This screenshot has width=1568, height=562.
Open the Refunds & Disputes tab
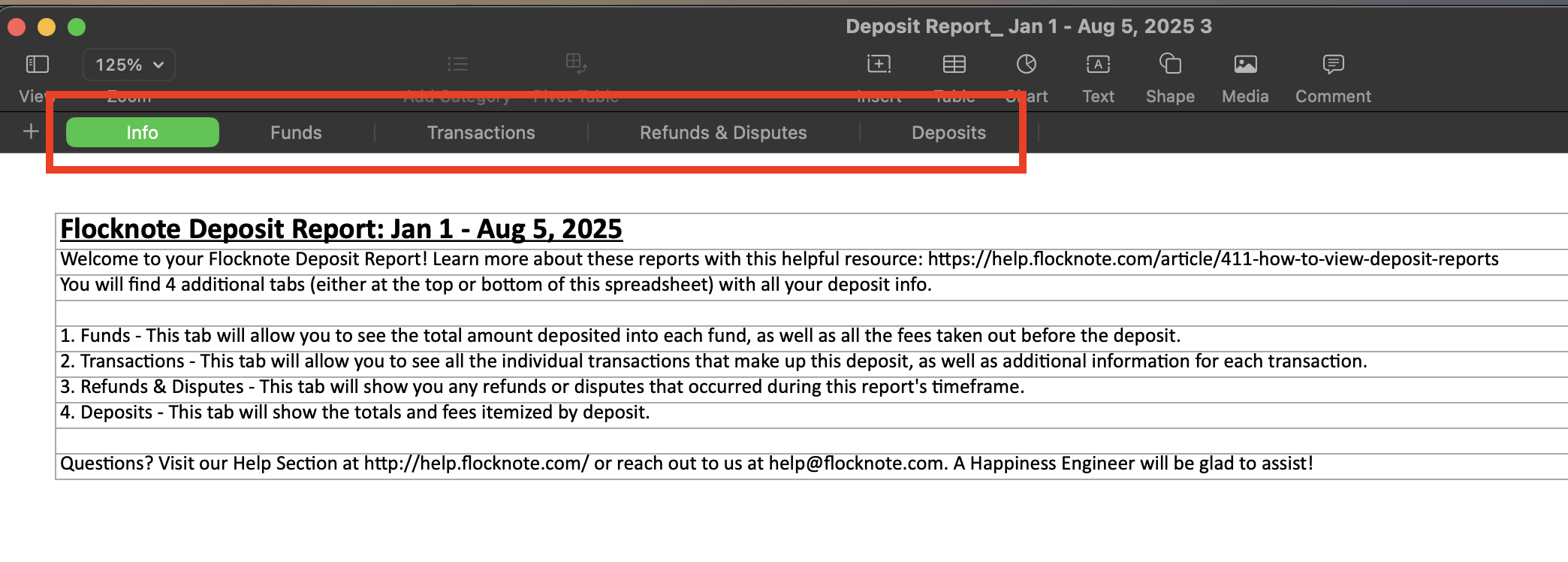click(x=723, y=132)
